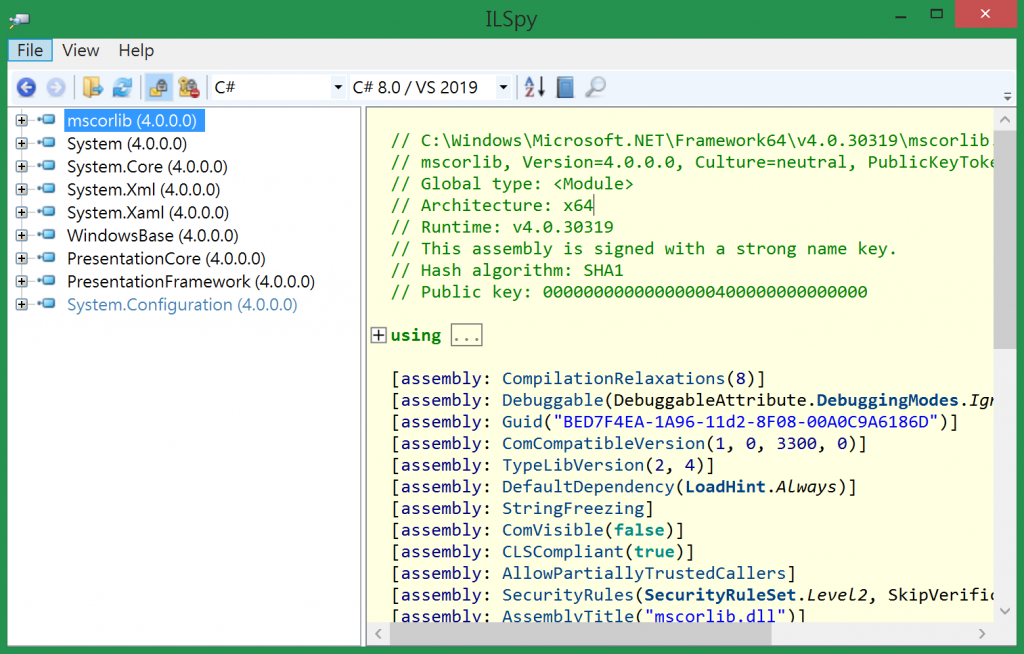The width and height of the screenshot is (1024, 654).
Task: Select WindowsBase (4.0.0.0) assembly
Action: pos(152,235)
